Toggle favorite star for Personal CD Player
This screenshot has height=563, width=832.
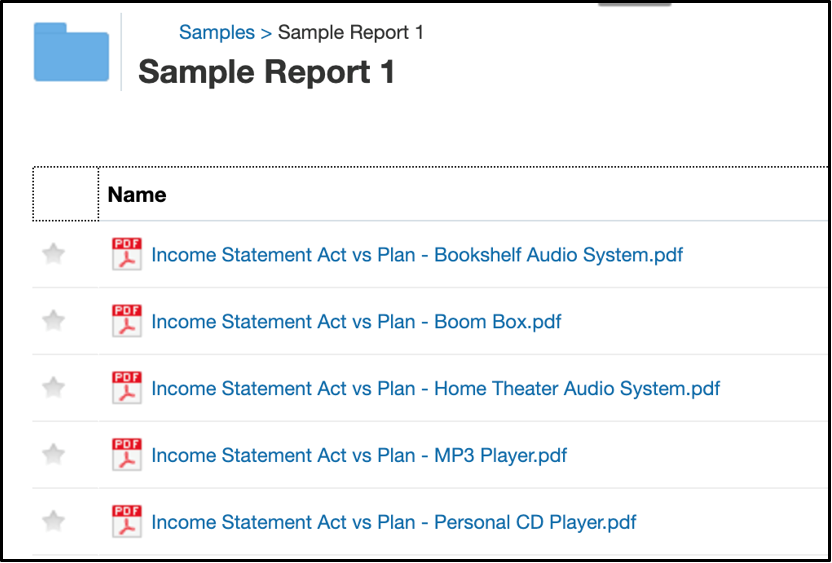[54, 521]
